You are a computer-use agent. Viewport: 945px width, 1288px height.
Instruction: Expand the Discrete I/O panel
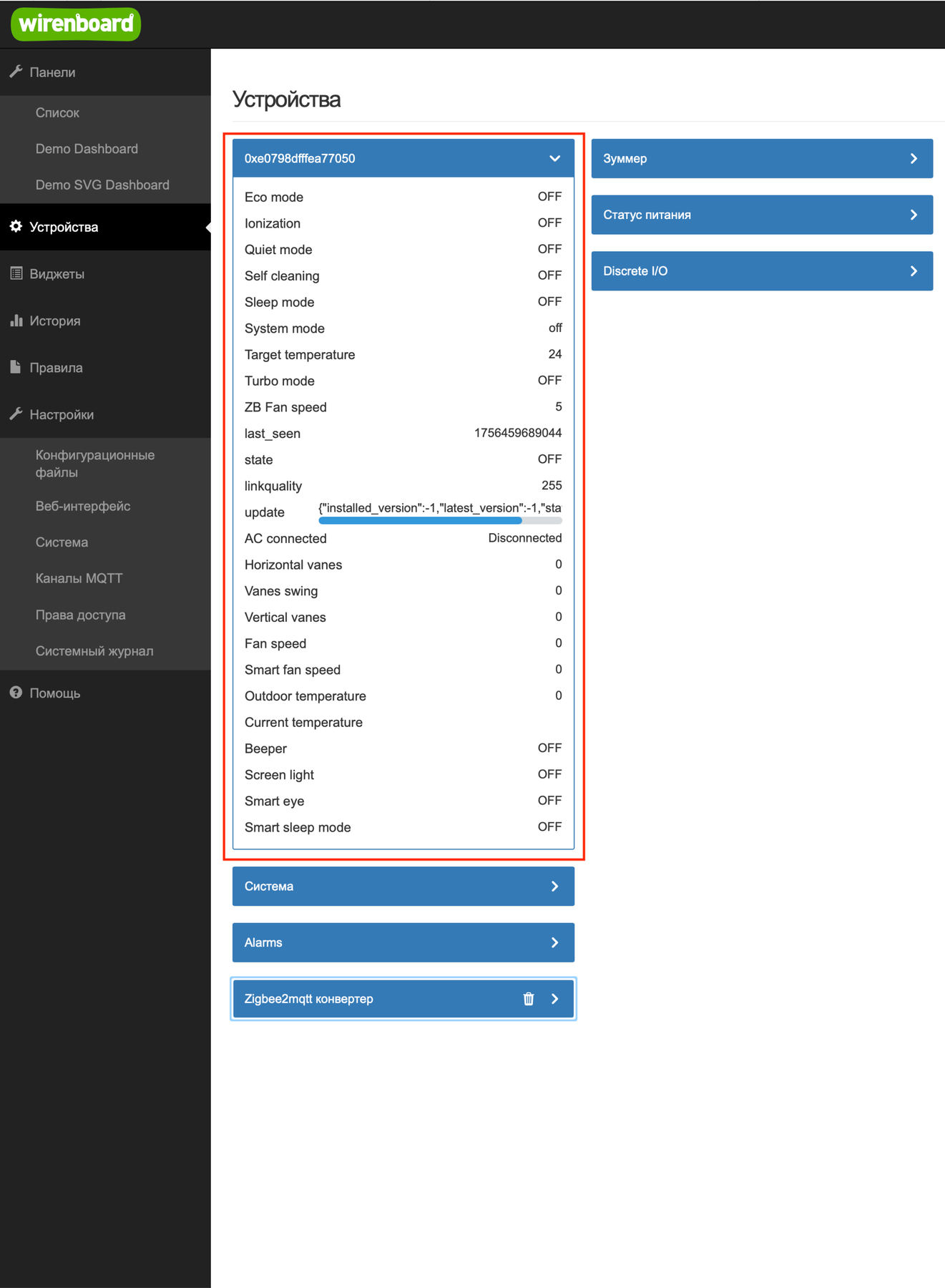[x=913, y=271]
